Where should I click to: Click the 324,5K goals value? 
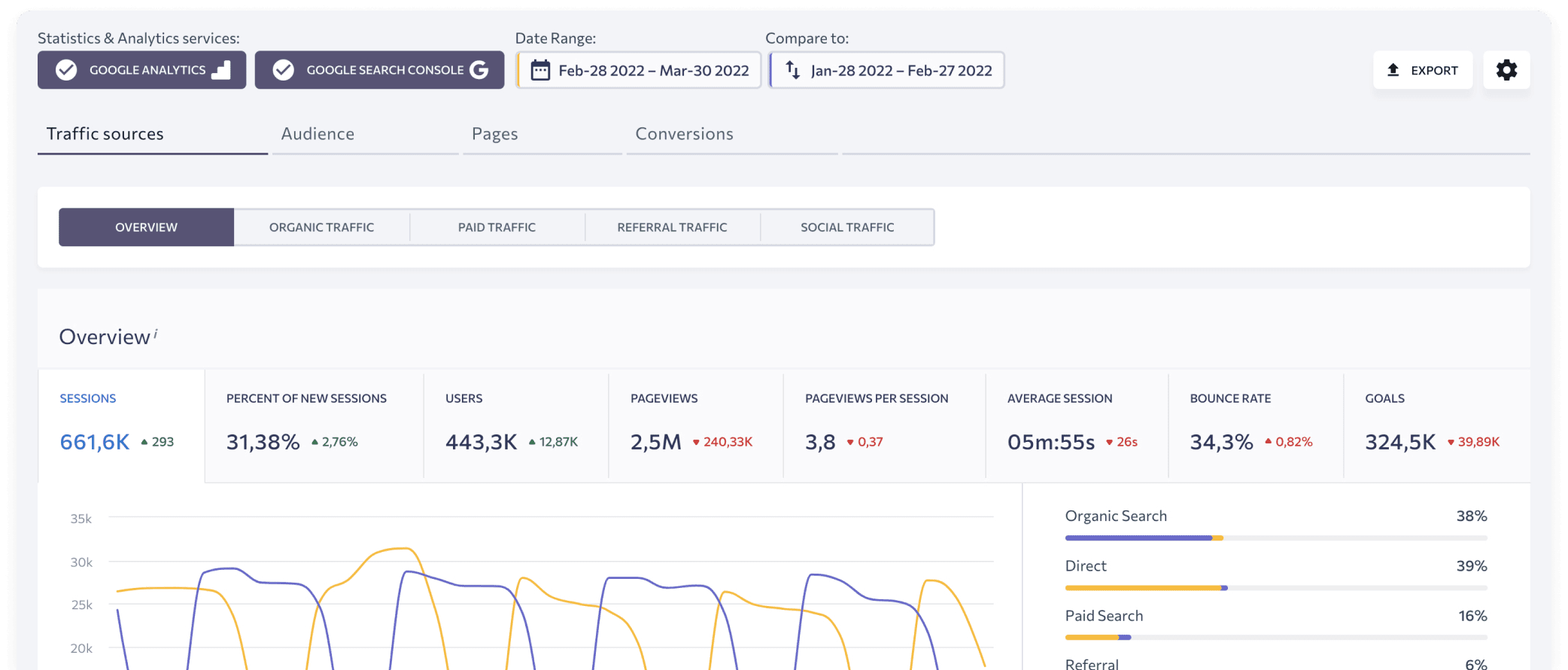click(x=1400, y=442)
